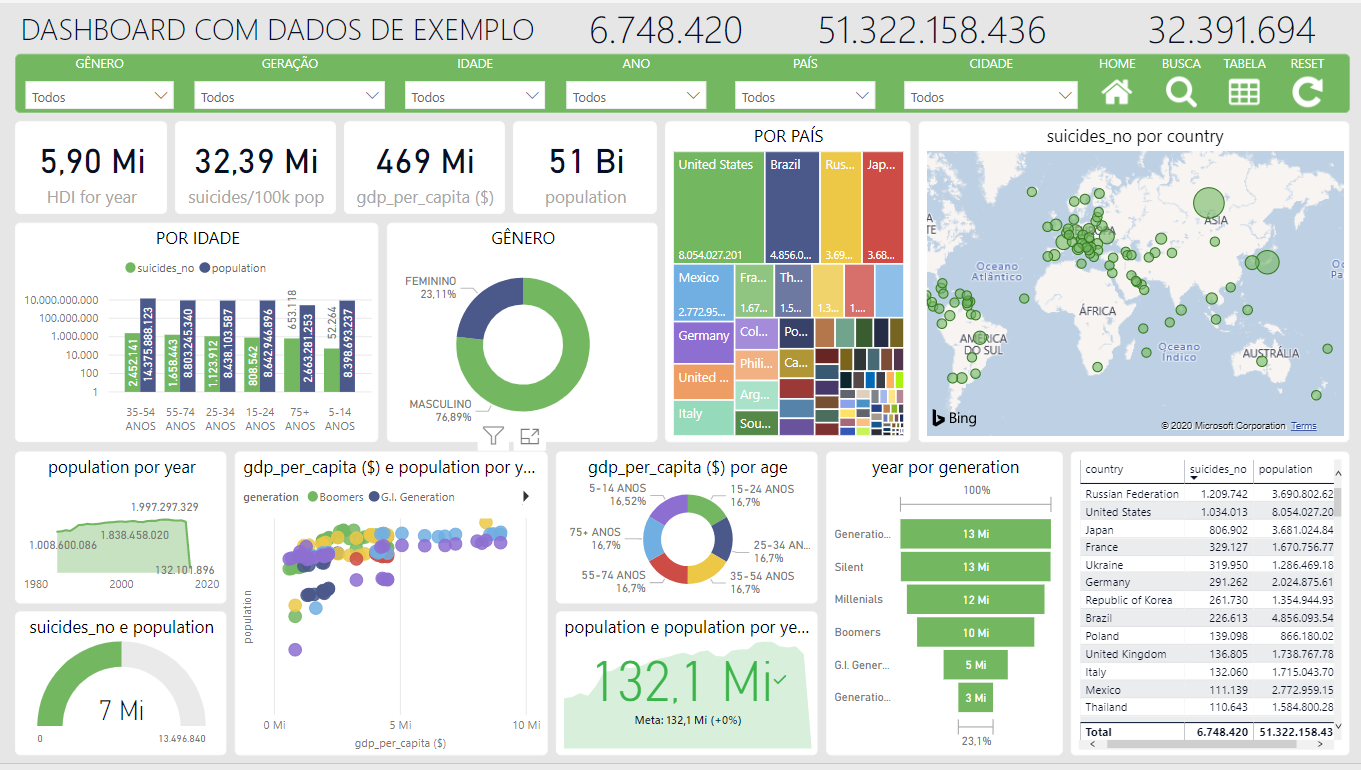
Task: Click the 75+ ANOS suicides_no bar
Action: coord(291,365)
